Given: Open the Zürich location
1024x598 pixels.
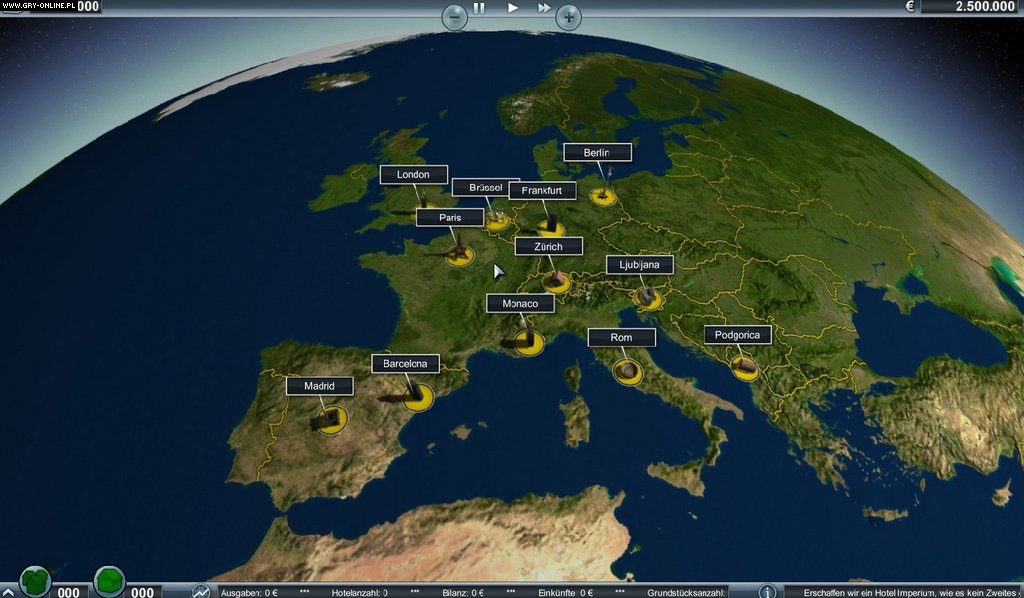Looking at the screenshot, I should (x=548, y=246).
